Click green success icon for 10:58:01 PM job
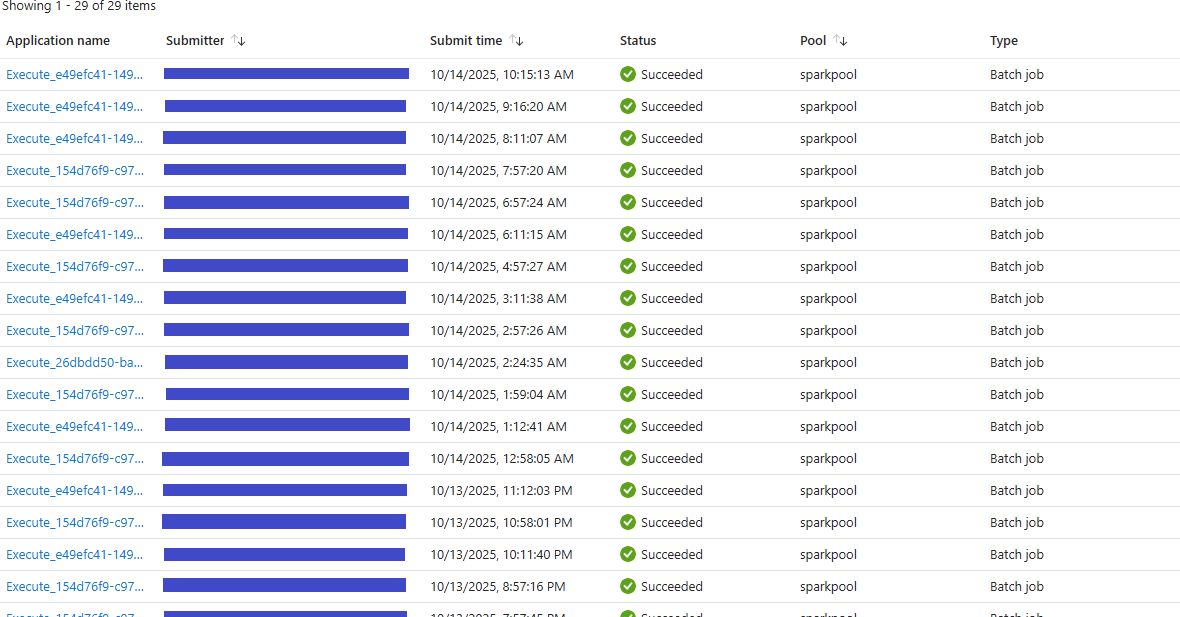The width and height of the screenshot is (1180, 617). [x=628, y=521]
